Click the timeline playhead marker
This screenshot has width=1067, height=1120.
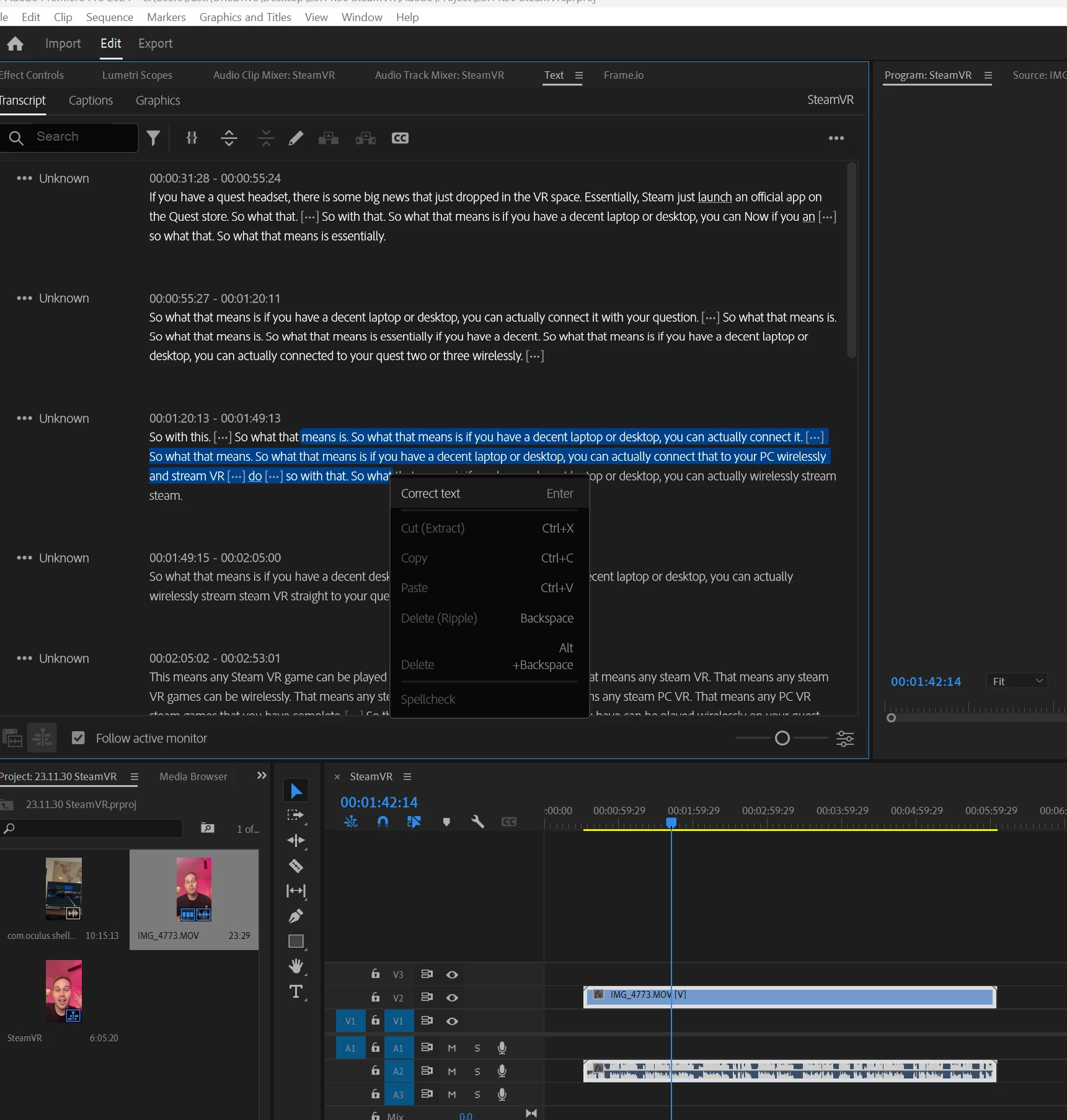pyautogui.click(x=671, y=822)
